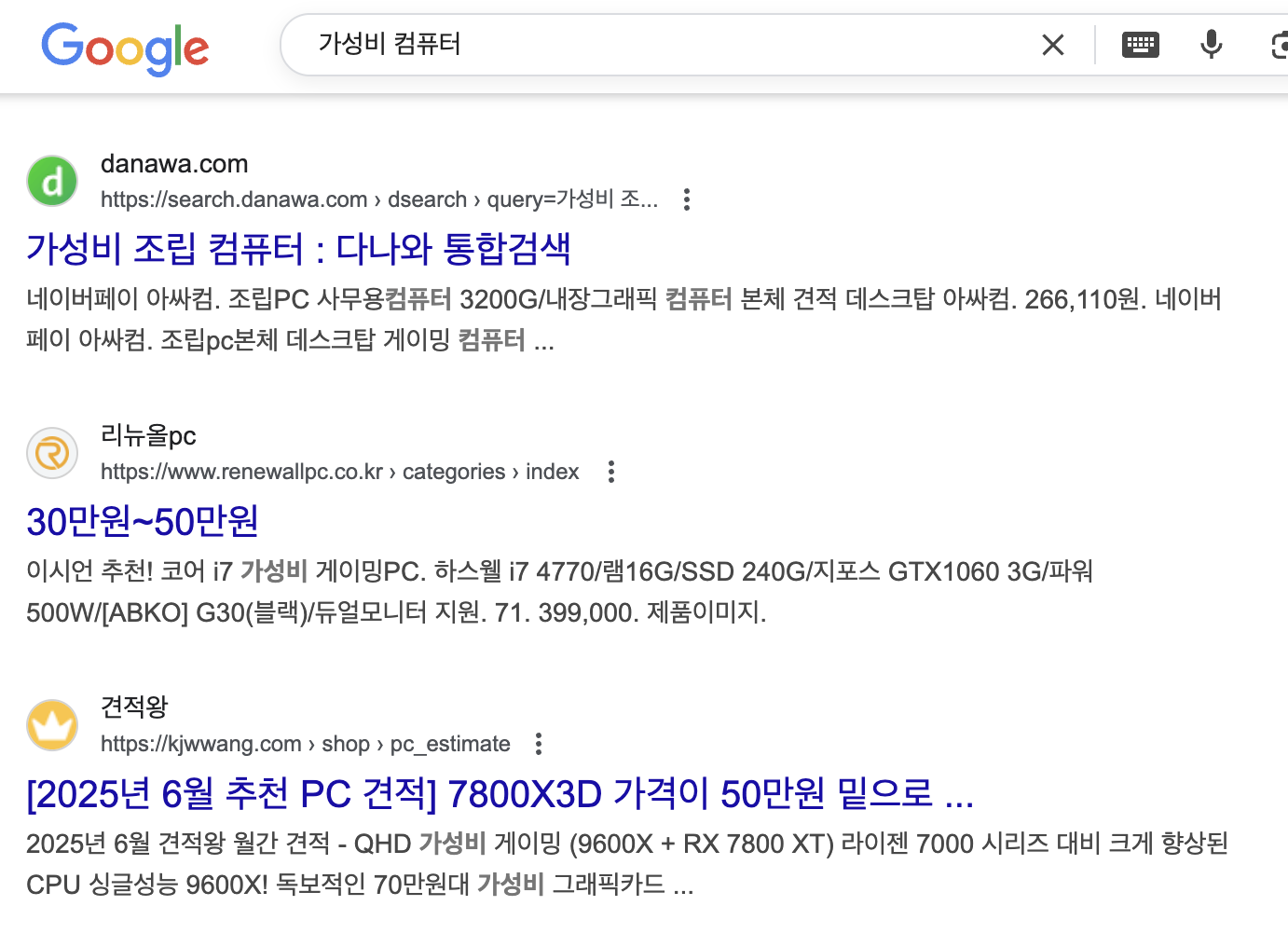Click the 리뉴올pc favicon
1288x947 pixels.
click(x=52, y=453)
